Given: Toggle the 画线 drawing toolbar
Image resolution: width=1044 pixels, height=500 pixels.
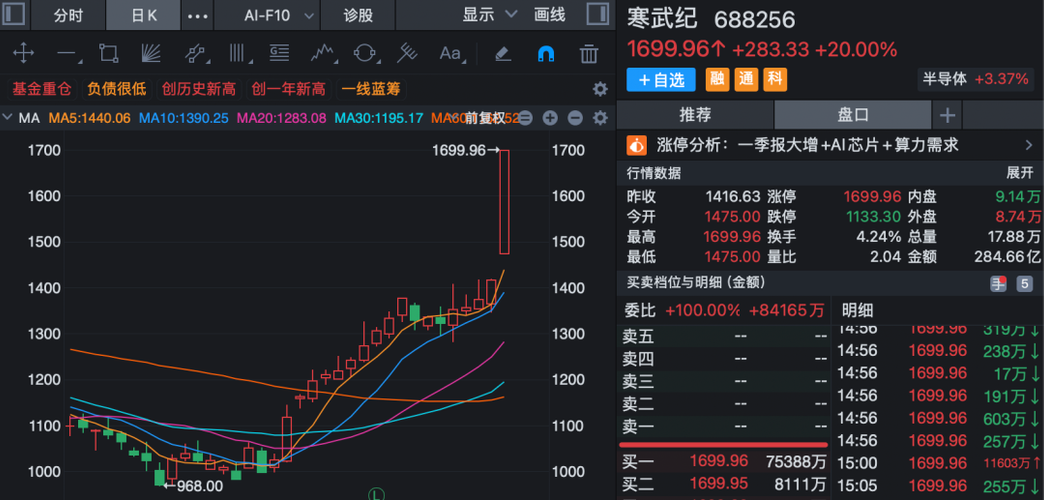Looking at the screenshot, I should [x=550, y=14].
